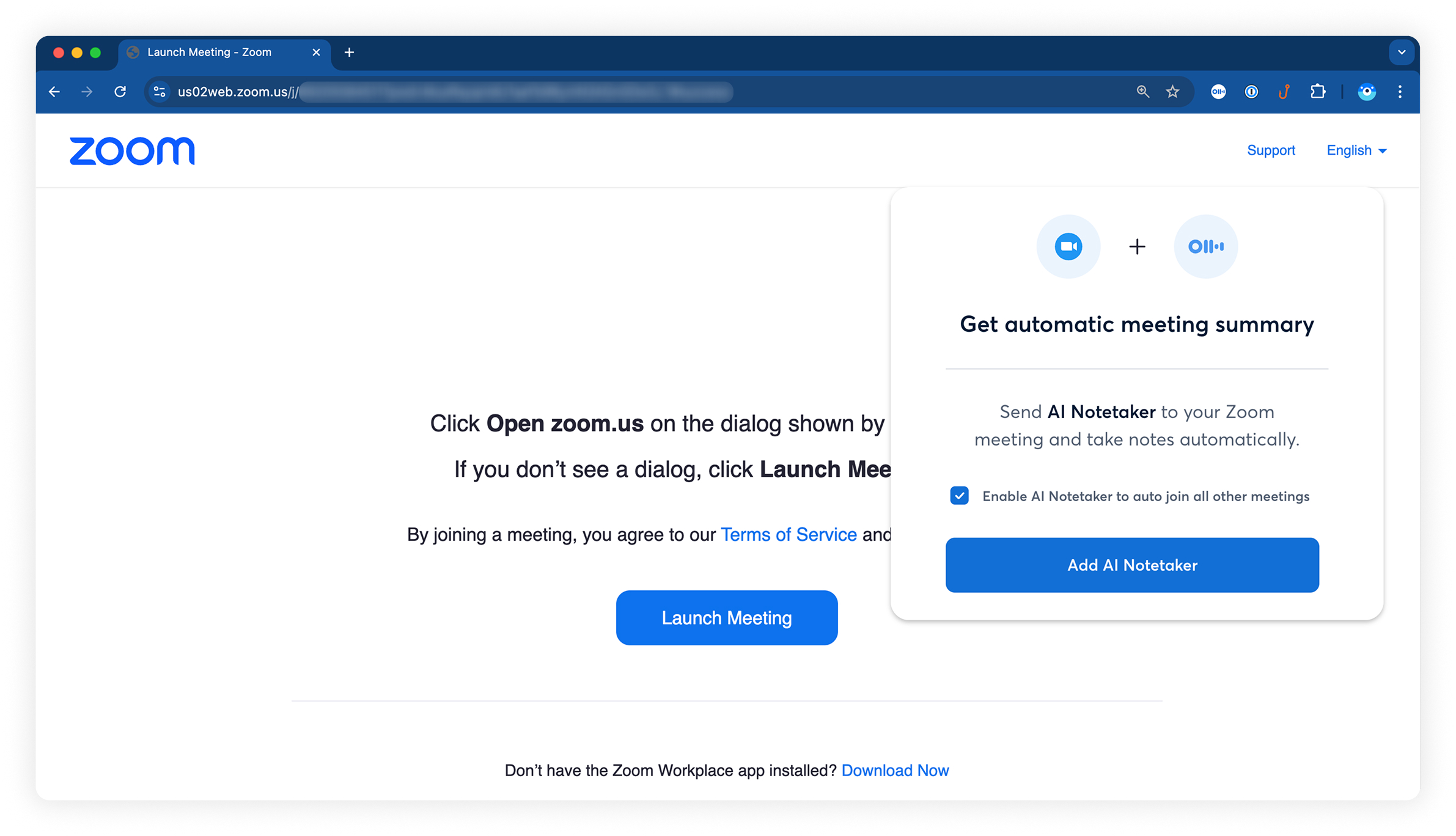Open site information icon in address bar

click(160, 92)
